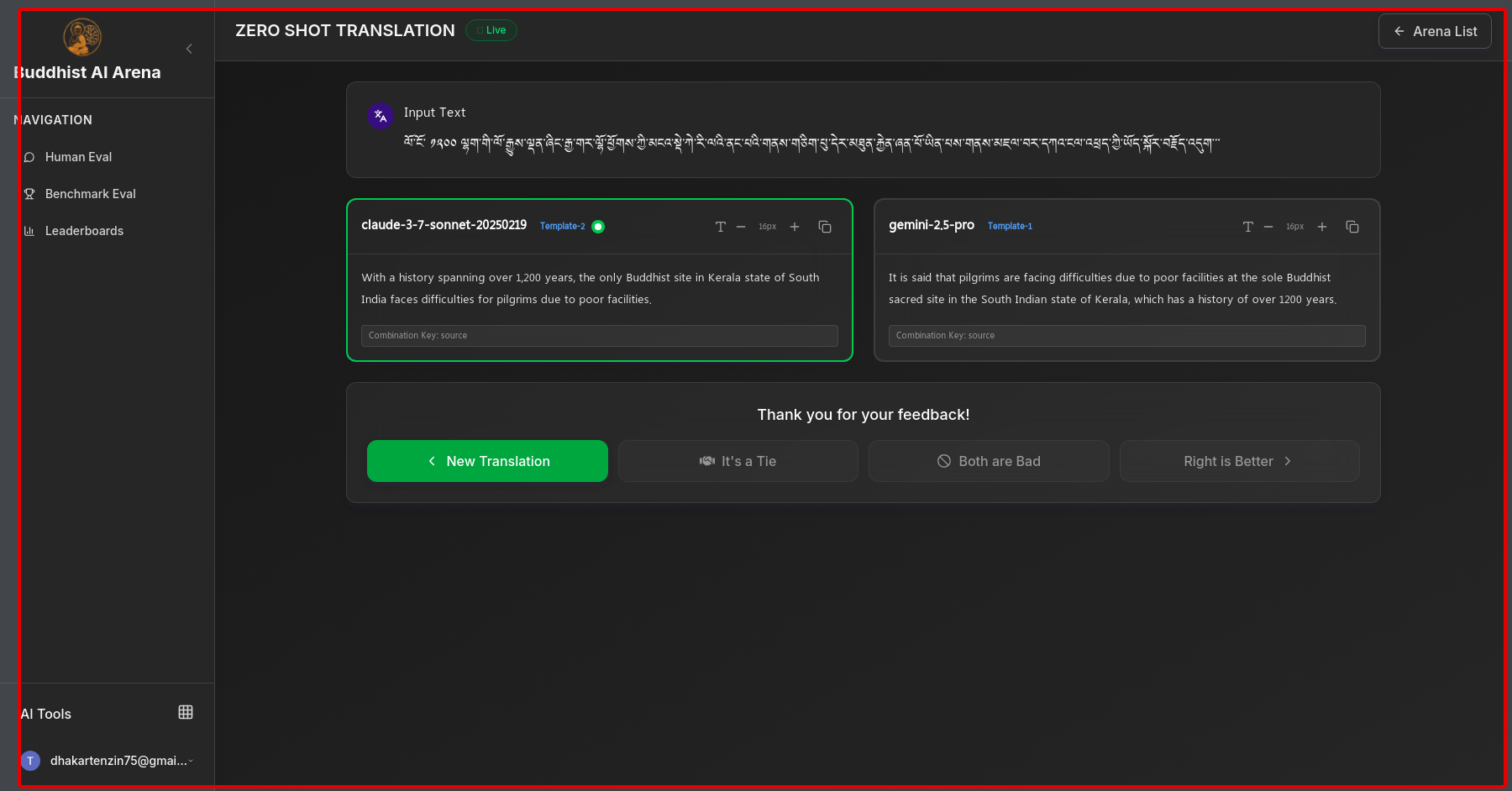Screen dimensions: 1512x791
Task: Go to Benchmark Eval page
Action: pos(90,194)
